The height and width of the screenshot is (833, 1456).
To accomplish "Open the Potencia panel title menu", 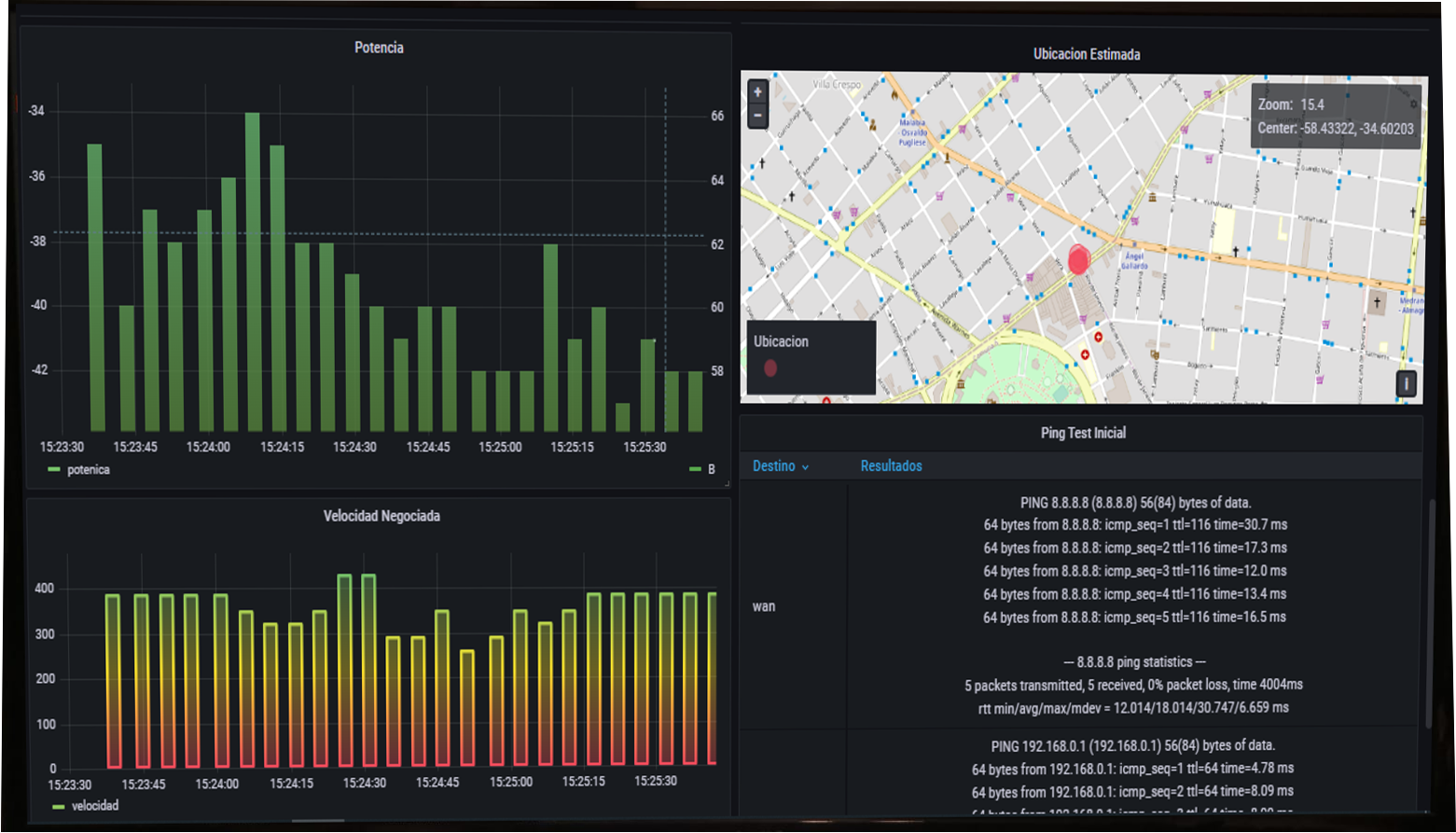I will point(379,48).
